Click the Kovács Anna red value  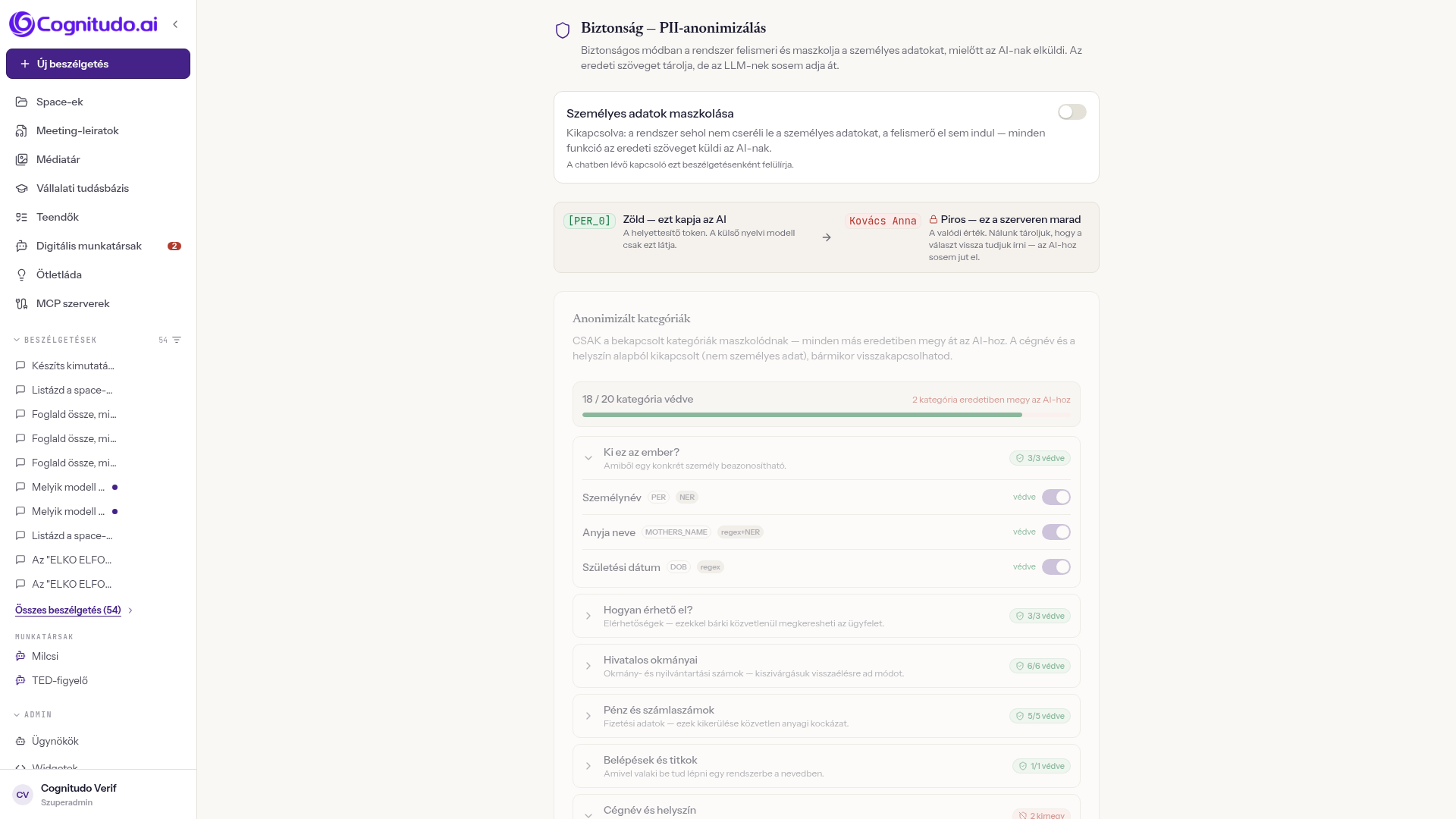click(x=883, y=221)
